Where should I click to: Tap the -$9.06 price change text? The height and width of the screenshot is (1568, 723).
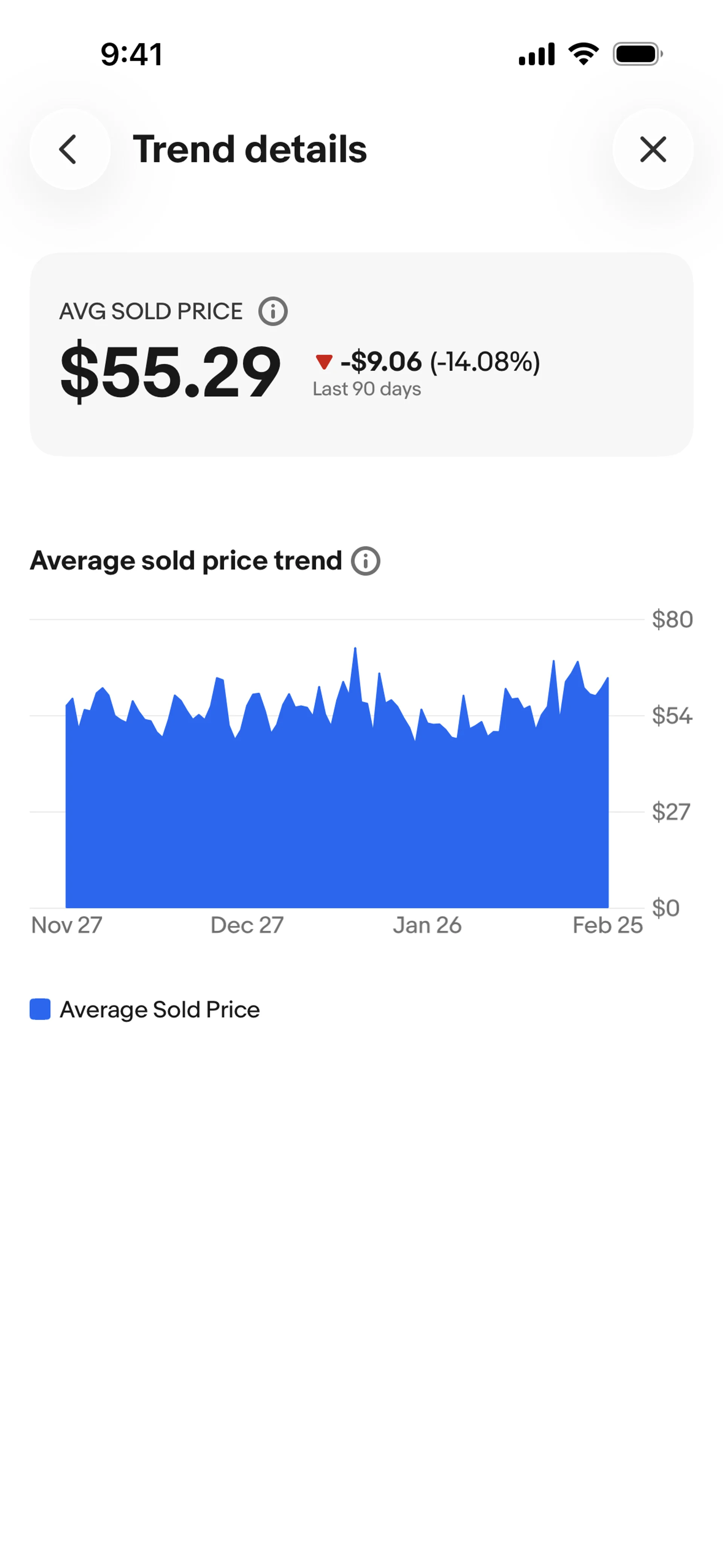tap(381, 362)
